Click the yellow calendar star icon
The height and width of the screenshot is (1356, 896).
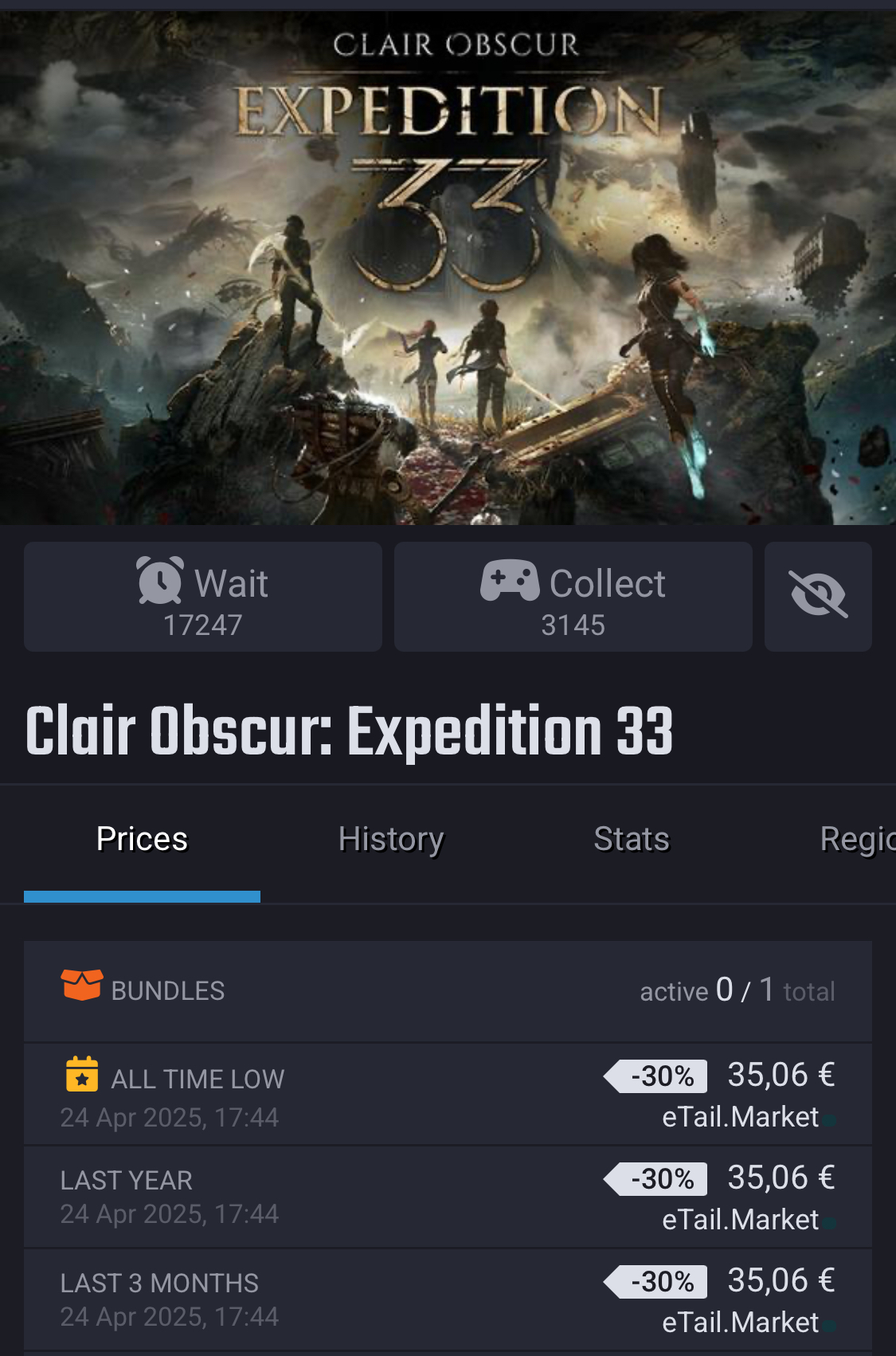point(82,1074)
